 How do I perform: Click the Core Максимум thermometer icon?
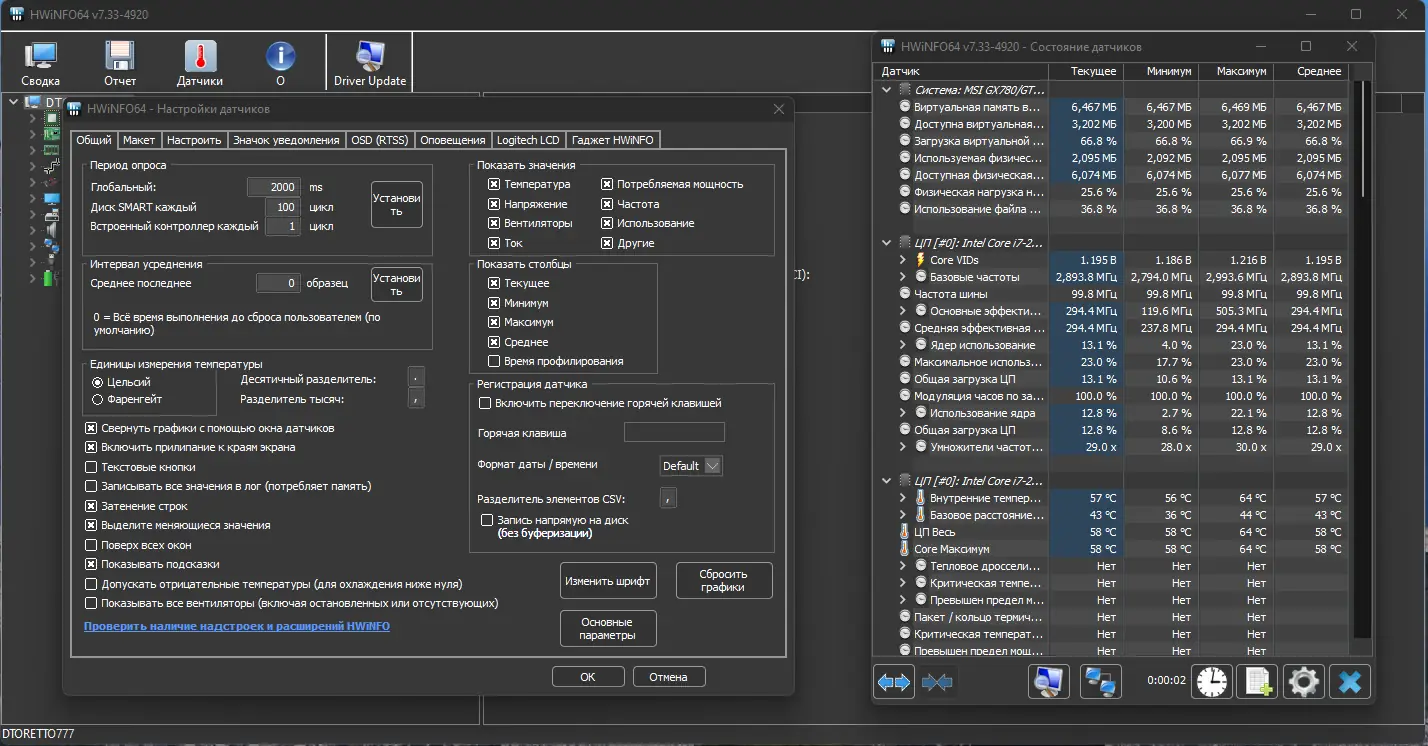coord(905,549)
